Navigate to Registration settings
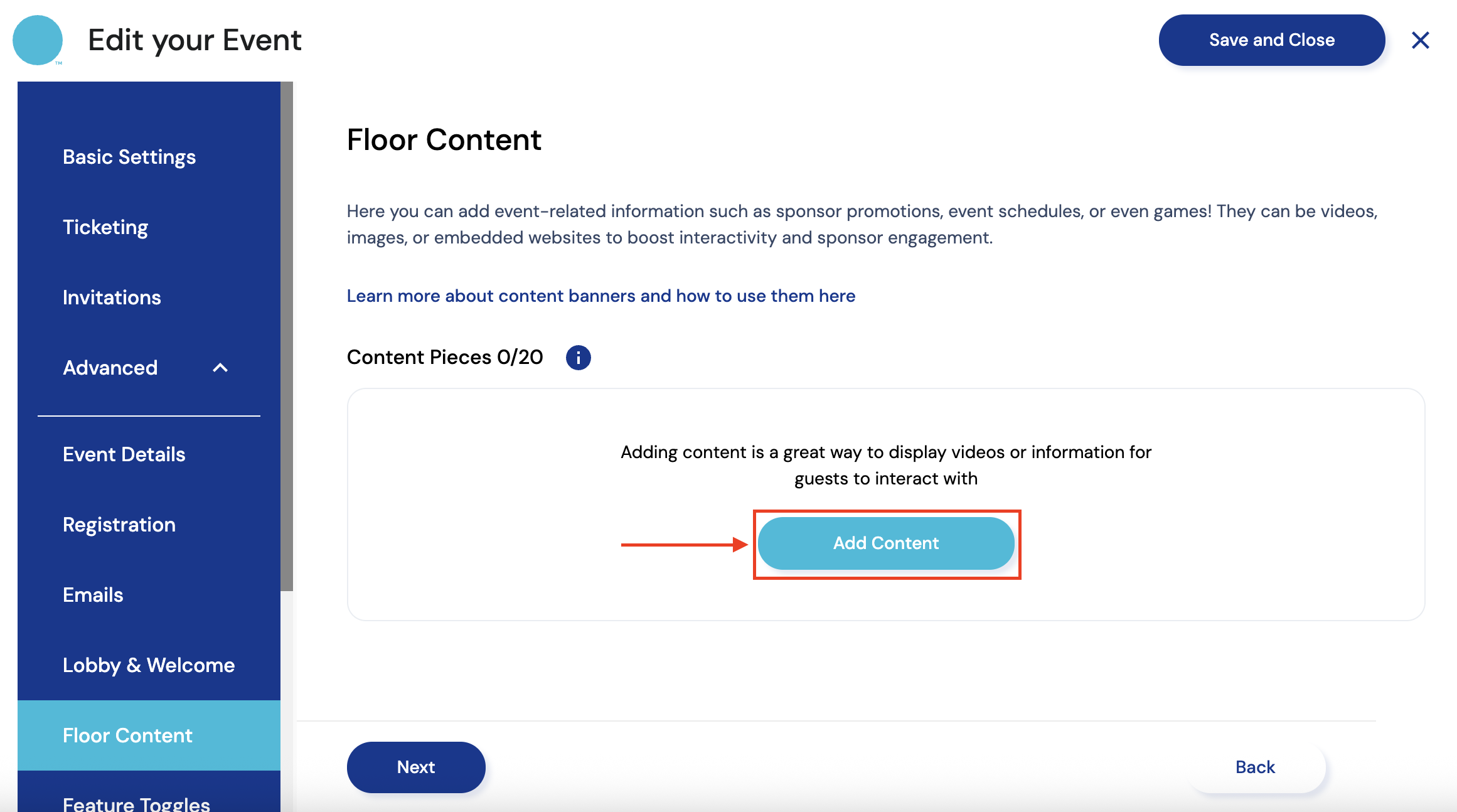This screenshot has width=1457, height=812. click(119, 525)
